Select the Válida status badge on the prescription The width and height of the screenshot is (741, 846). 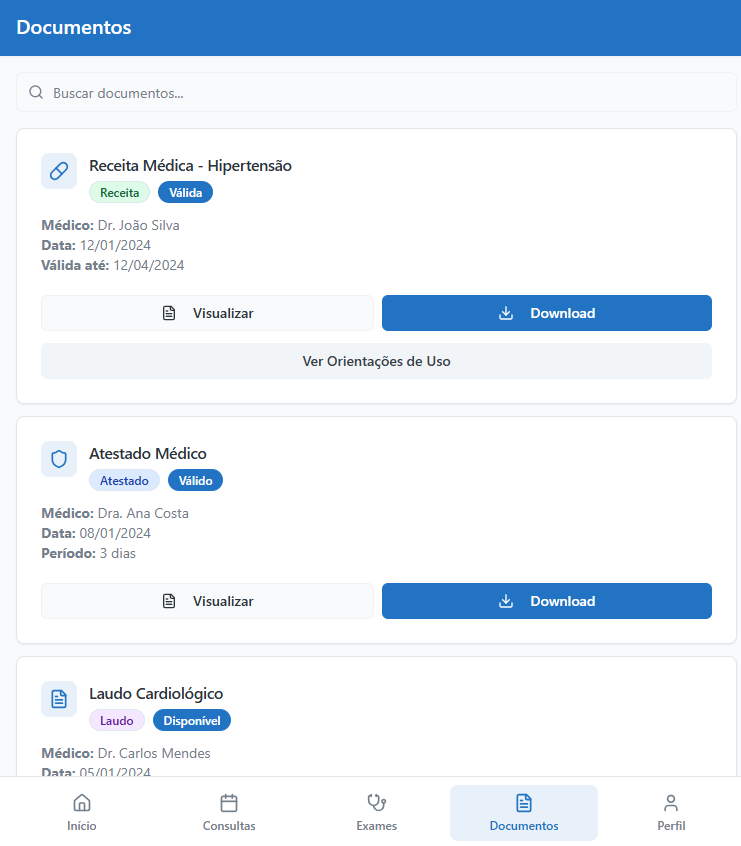[x=185, y=192]
